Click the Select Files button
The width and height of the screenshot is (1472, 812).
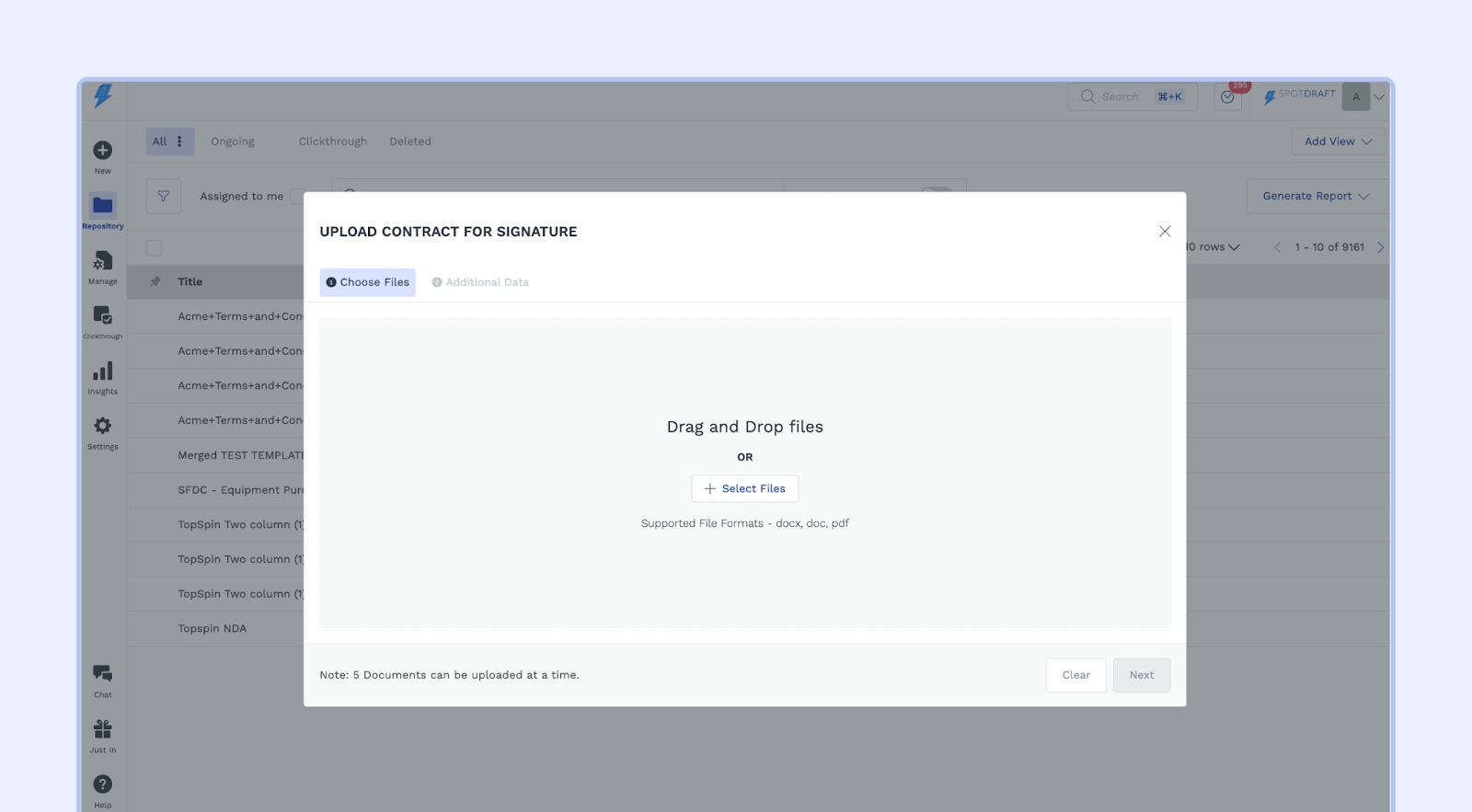point(744,488)
